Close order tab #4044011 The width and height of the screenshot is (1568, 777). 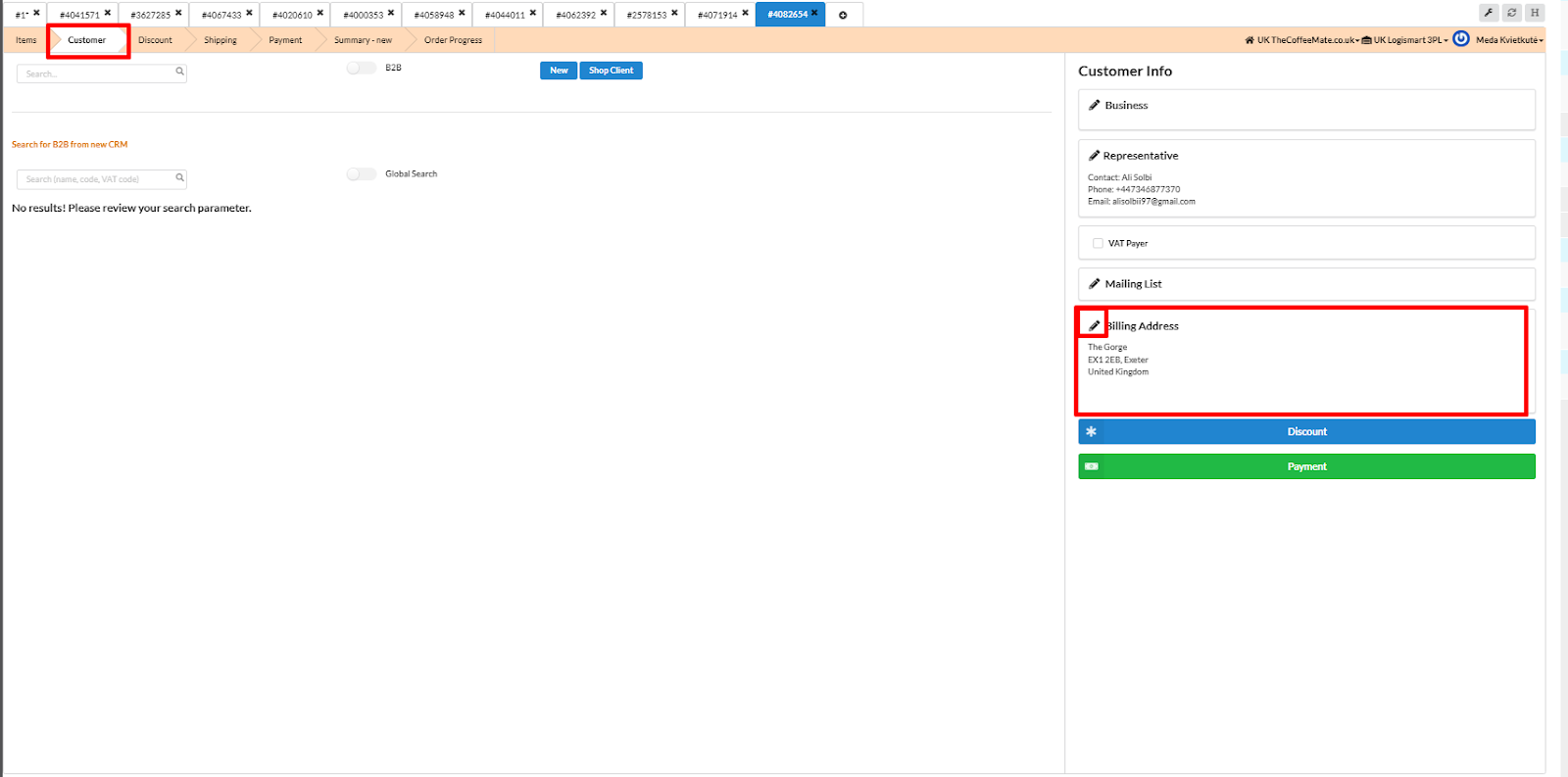(532, 13)
